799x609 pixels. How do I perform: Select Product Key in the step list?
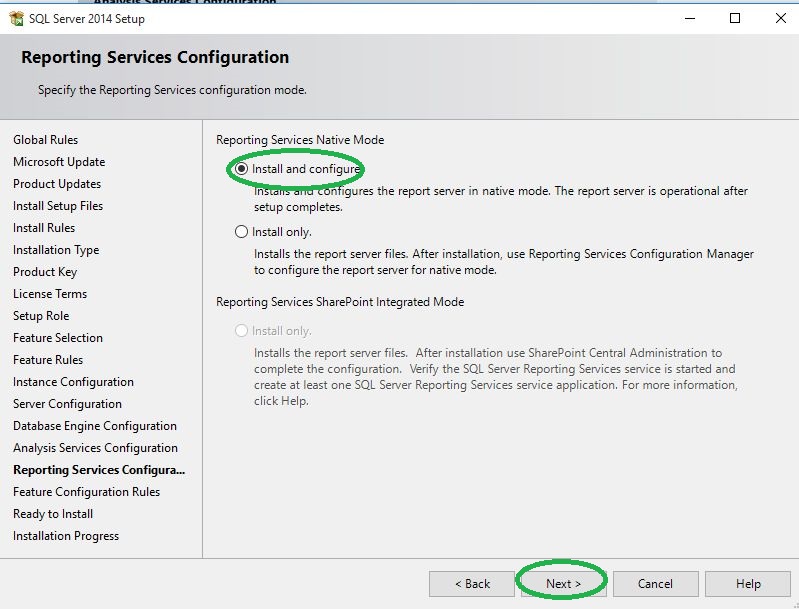pos(45,272)
